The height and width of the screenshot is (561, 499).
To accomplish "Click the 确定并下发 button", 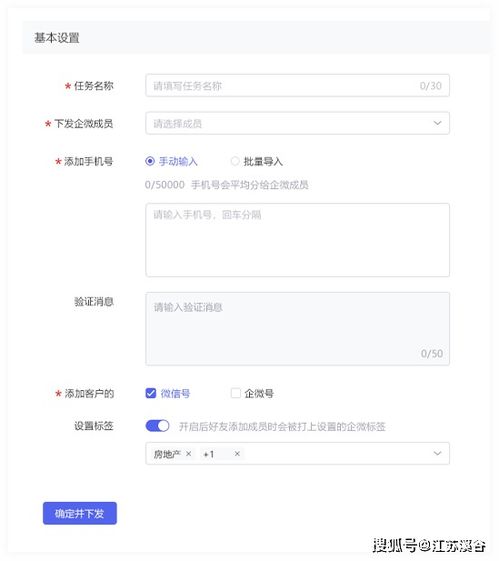I will click(80, 513).
